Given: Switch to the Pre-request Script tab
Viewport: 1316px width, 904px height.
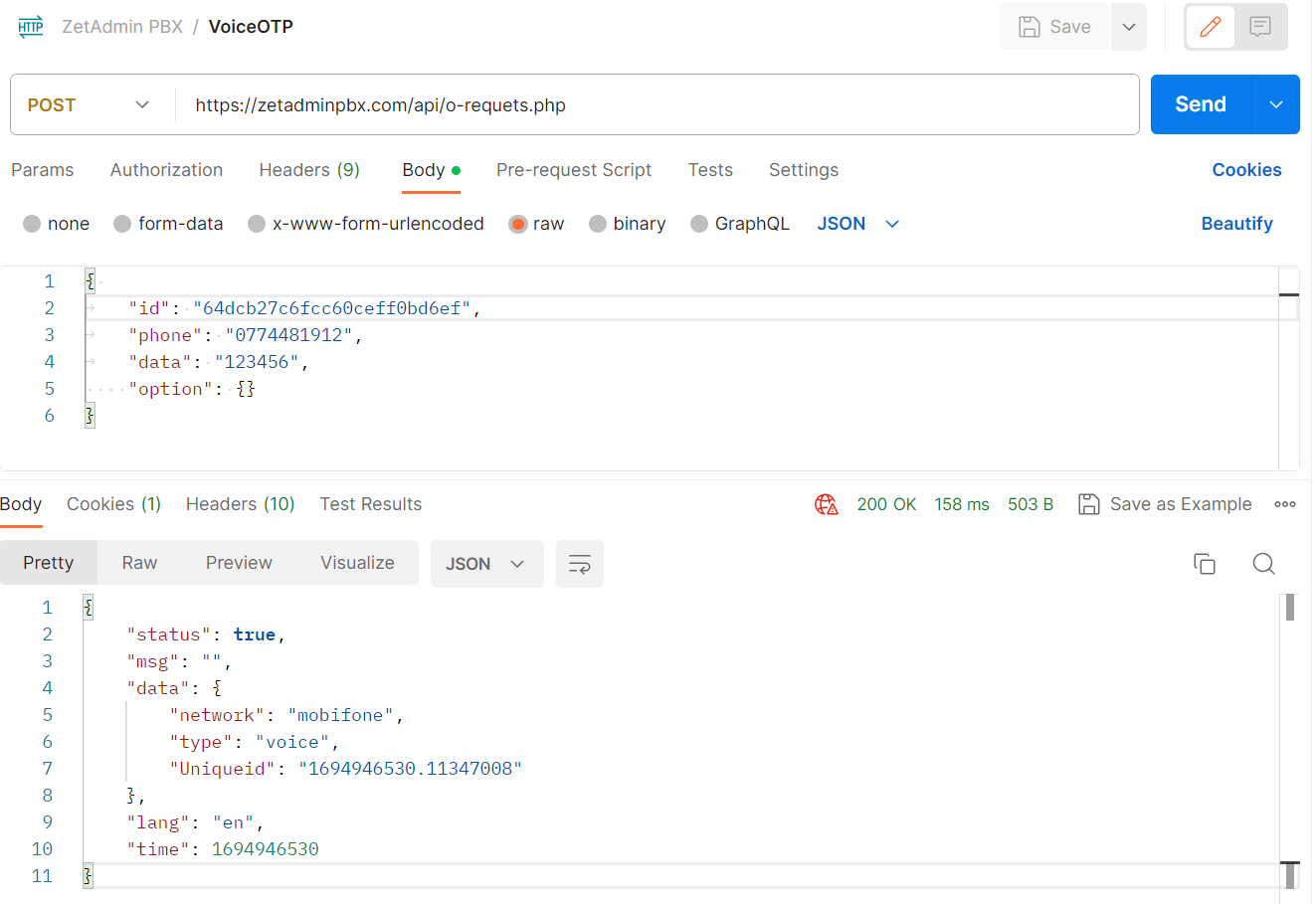Looking at the screenshot, I should click(573, 170).
